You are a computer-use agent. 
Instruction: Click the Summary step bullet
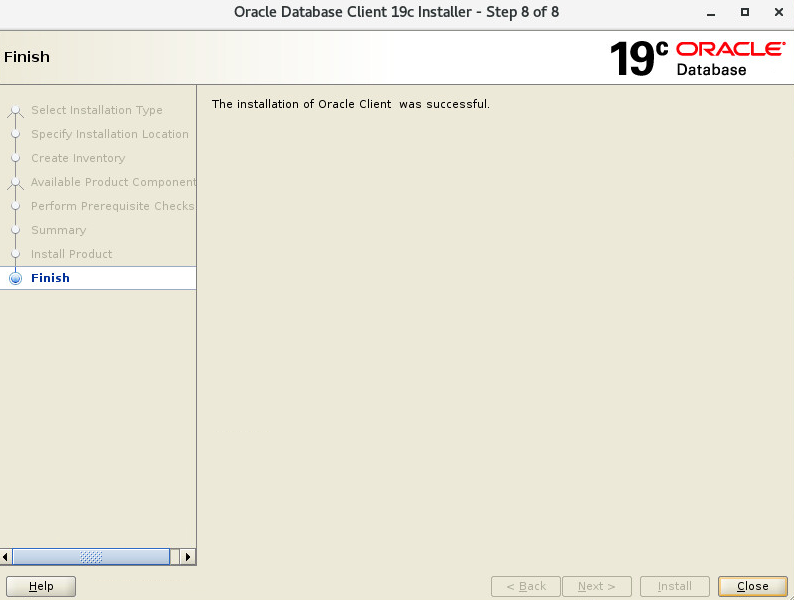coord(16,230)
